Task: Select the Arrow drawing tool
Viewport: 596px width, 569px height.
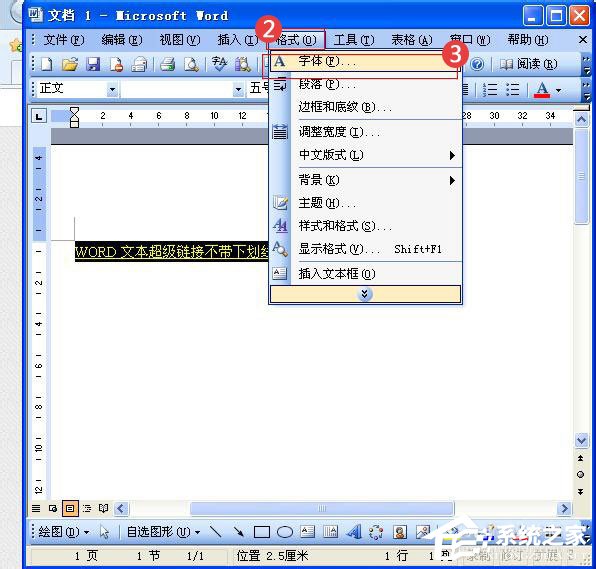Action: click(239, 531)
